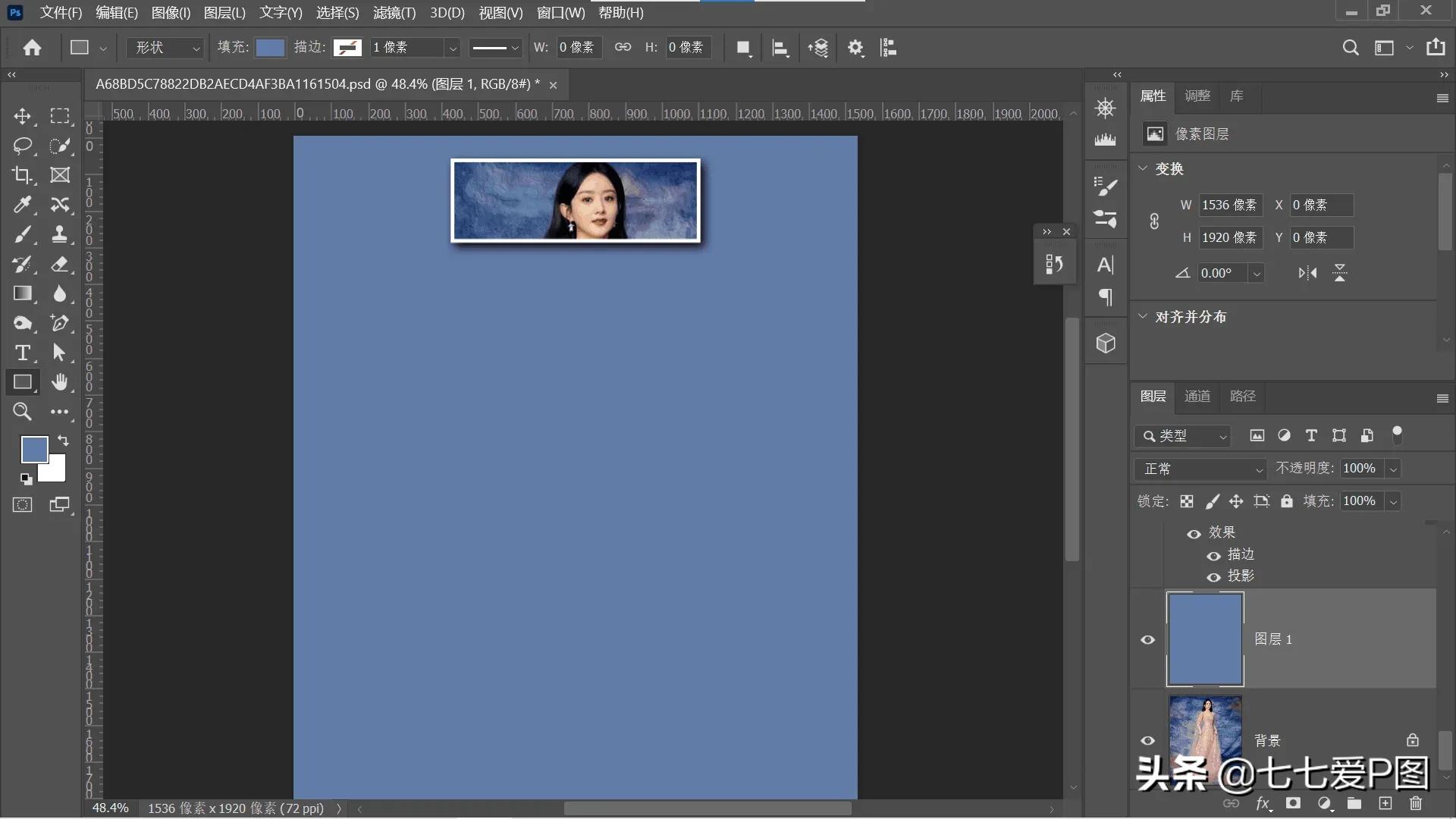This screenshot has width=1456, height=819.
Task: Click the 调整 panel tab
Action: click(x=1197, y=96)
